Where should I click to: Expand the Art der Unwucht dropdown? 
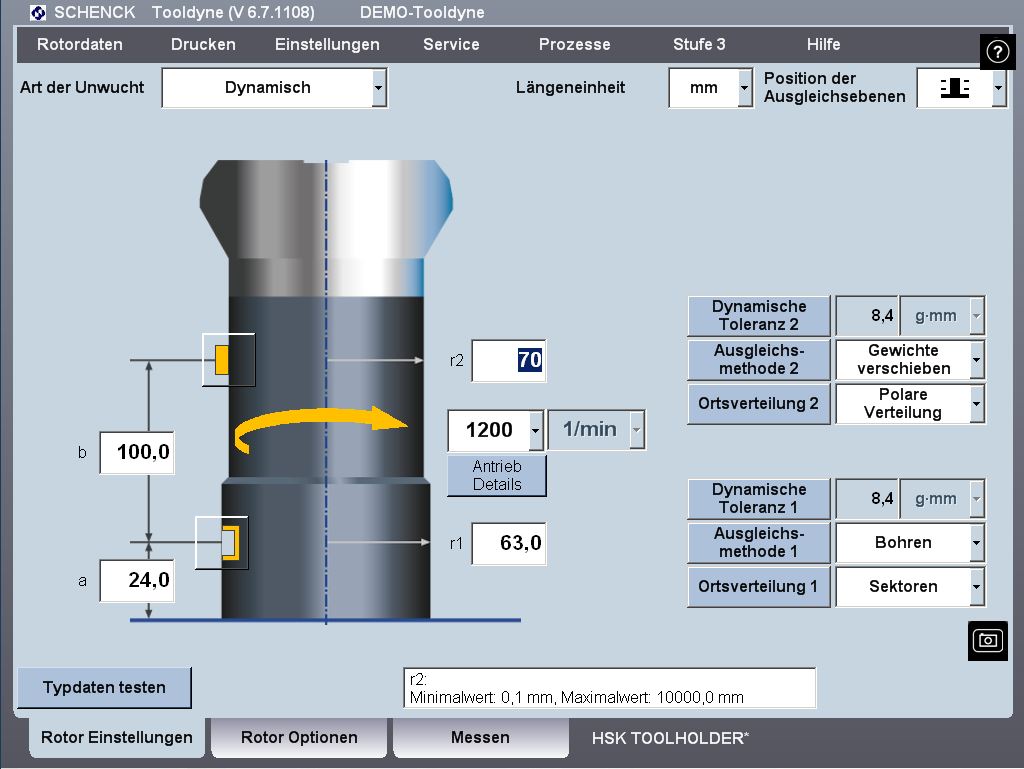click(x=378, y=88)
